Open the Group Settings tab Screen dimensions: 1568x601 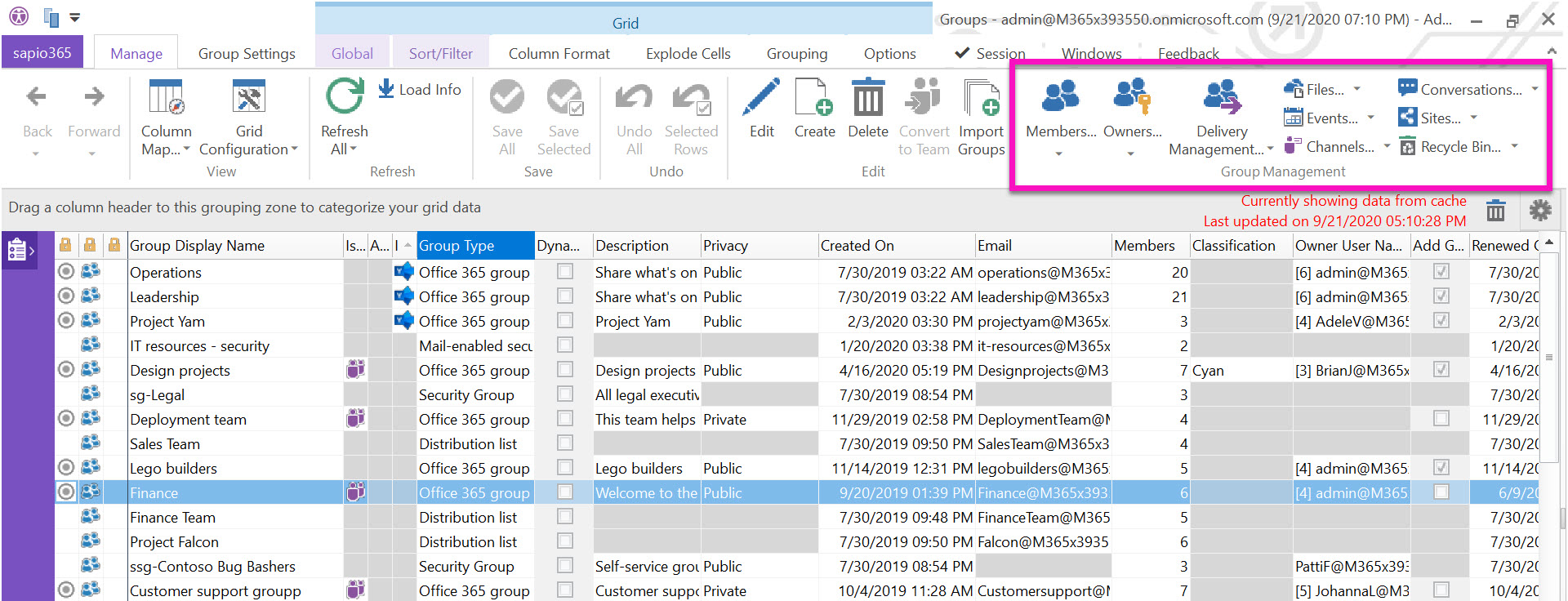(x=247, y=53)
